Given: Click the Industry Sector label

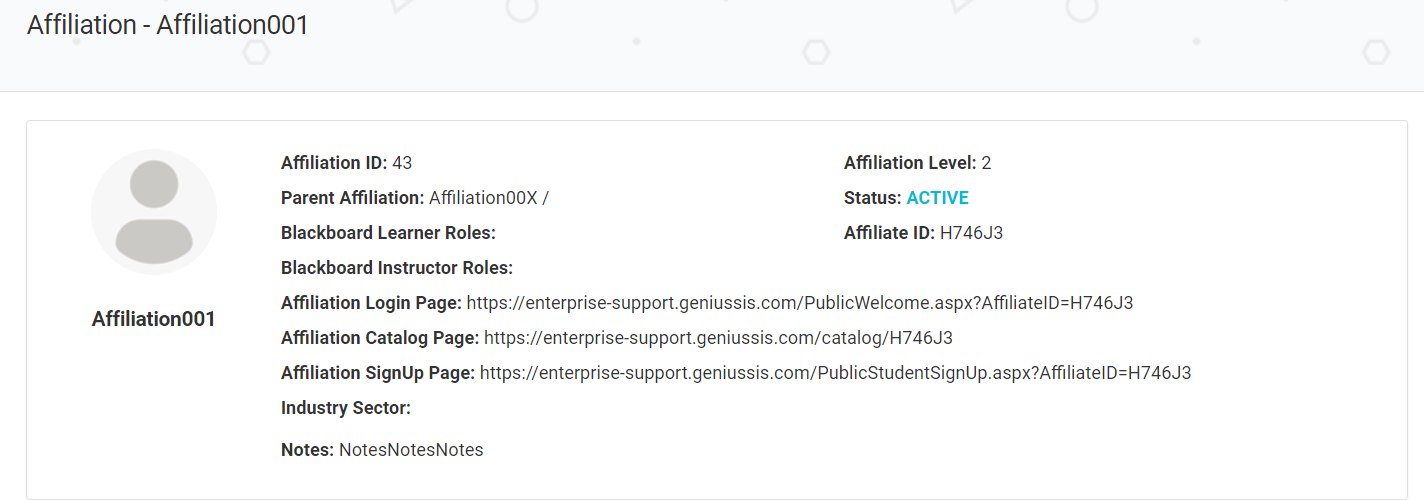Looking at the screenshot, I should (x=346, y=408).
